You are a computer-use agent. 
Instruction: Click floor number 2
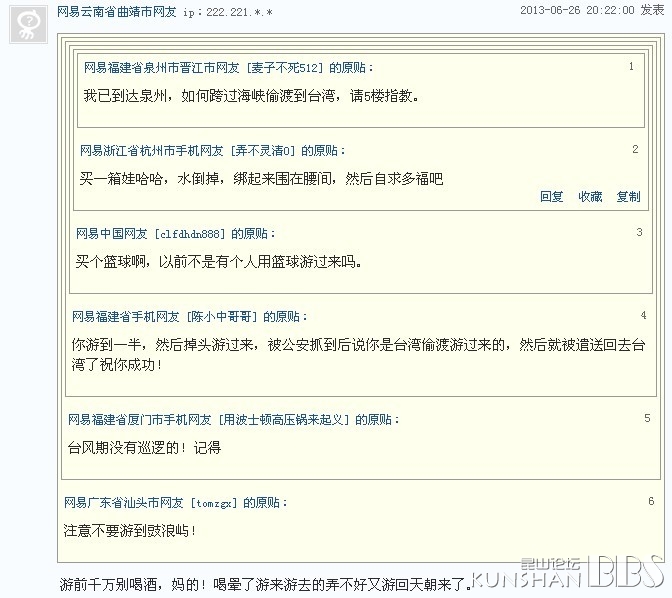point(635,149)
